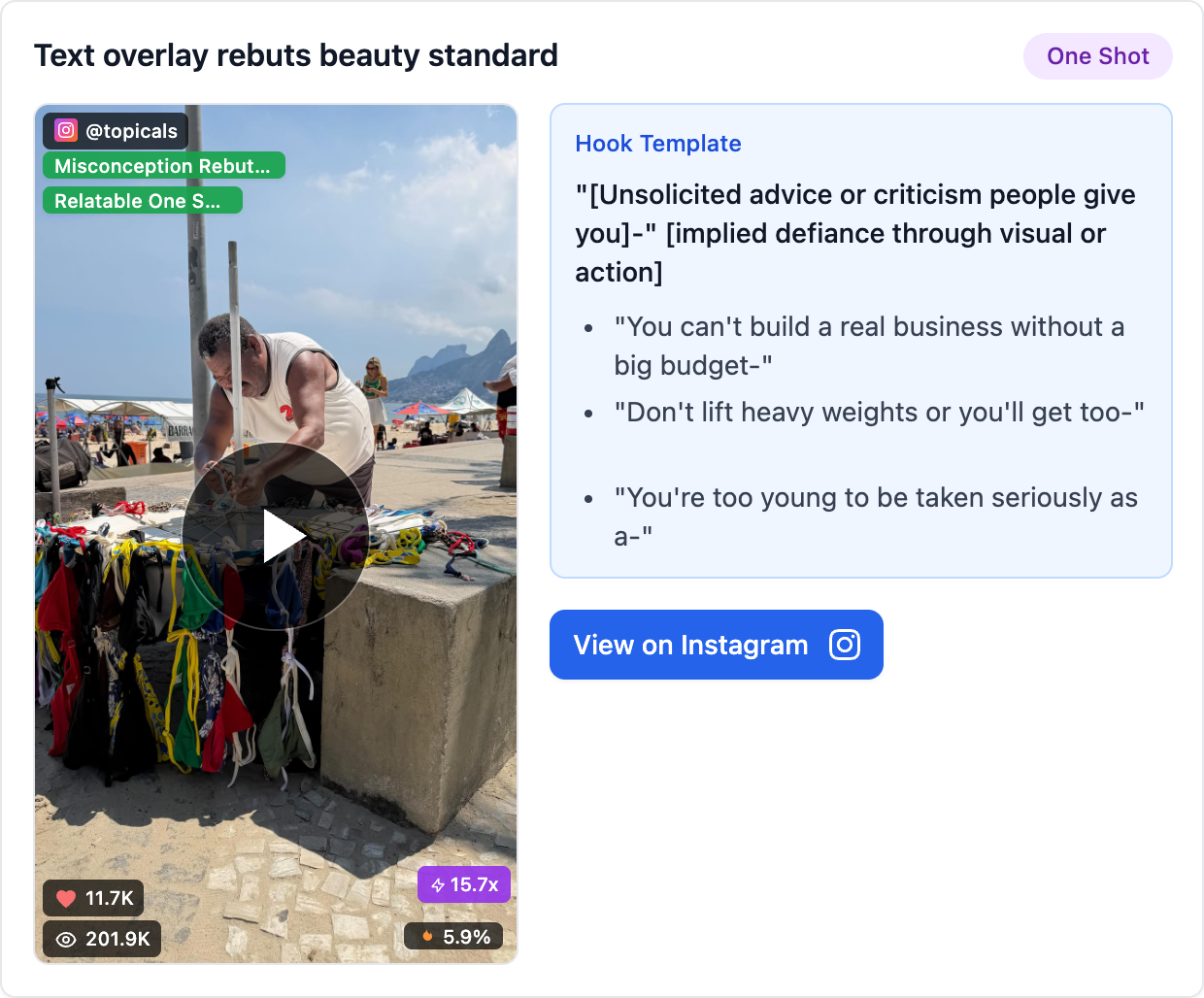The image size is (1204, 998).
Task: Click the Instagram logo beside @topicals
Action: click(x=66, y=130)
